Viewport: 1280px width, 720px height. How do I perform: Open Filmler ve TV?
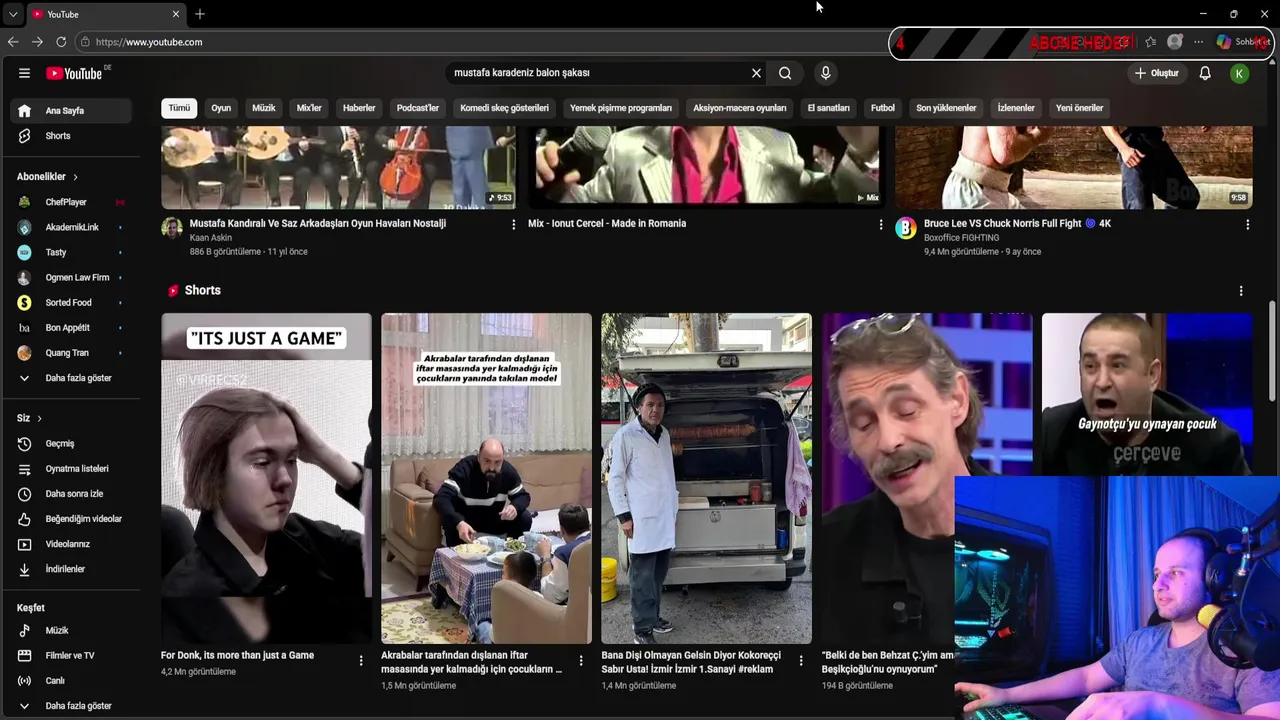point(71,656)
